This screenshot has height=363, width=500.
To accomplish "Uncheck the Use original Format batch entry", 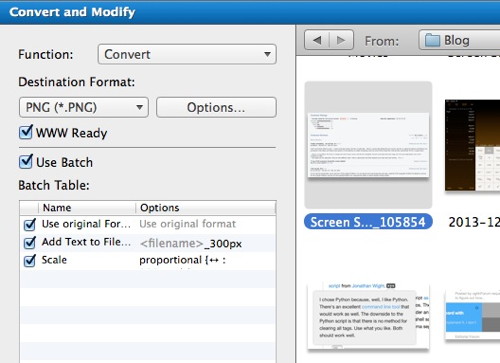I will (x=30, y=224).
